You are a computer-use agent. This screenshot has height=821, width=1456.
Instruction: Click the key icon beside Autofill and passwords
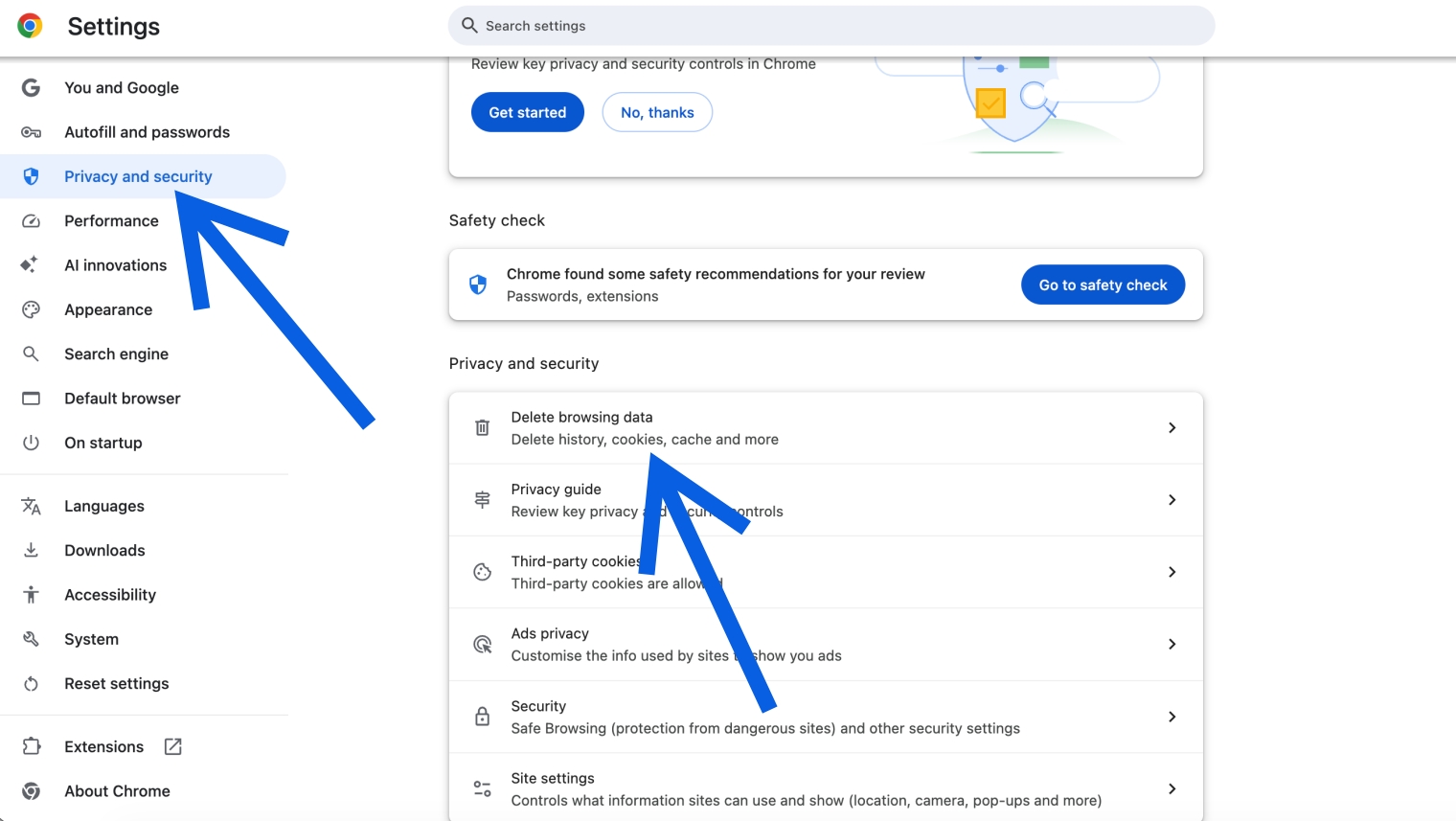pyautogui.click(x=31, y=131)
